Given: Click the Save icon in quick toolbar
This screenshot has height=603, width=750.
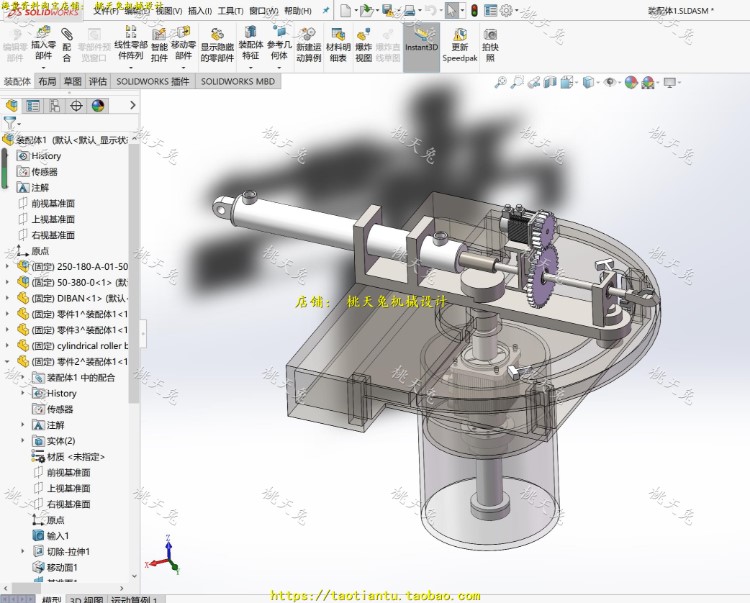Looking at the screenshot, I should point(387,10).
